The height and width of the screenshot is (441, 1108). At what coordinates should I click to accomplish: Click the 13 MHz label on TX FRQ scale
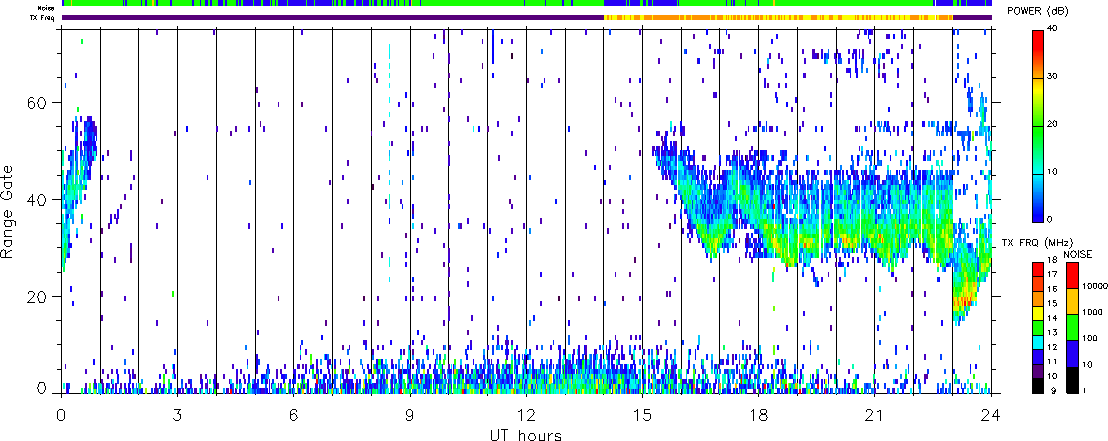pyautogui.click(x=1053, y=333)
